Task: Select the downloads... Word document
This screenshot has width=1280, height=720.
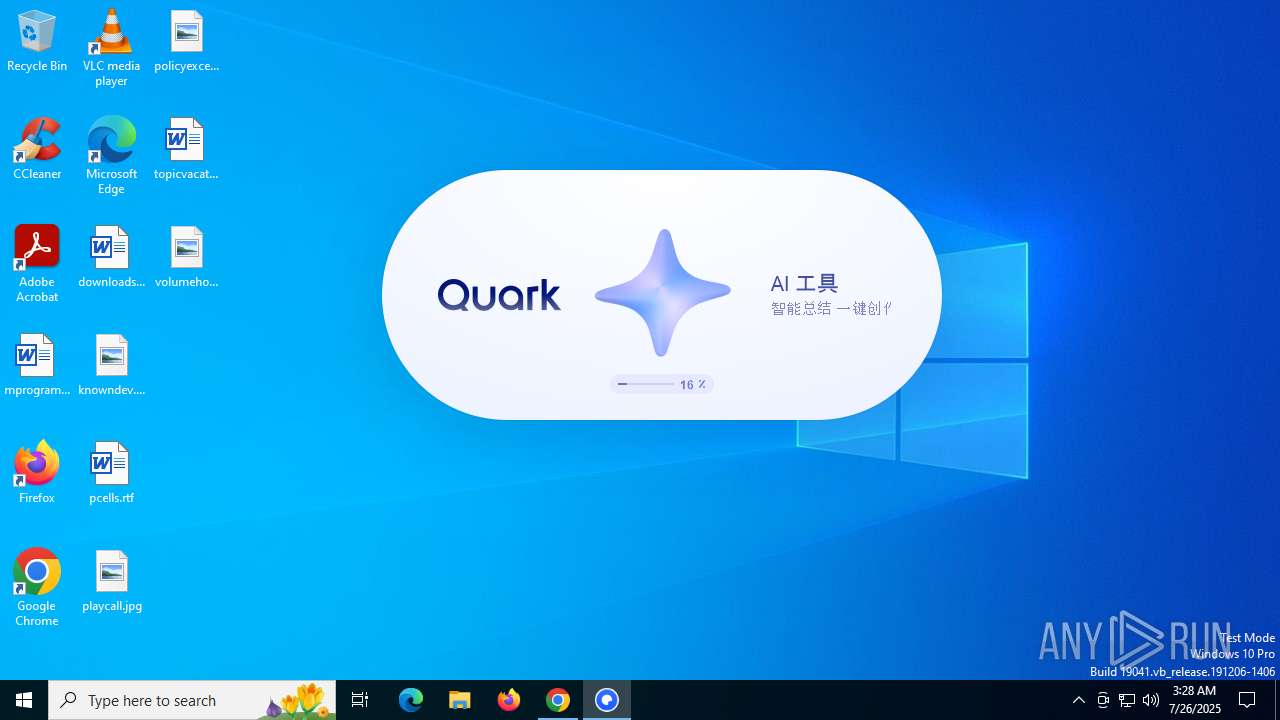Action: [x=111, y=257]
